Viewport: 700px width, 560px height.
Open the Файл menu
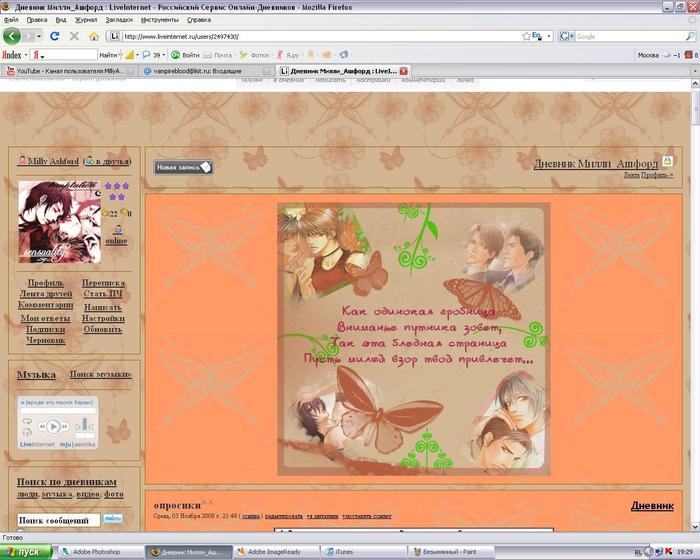click(11, 20)
